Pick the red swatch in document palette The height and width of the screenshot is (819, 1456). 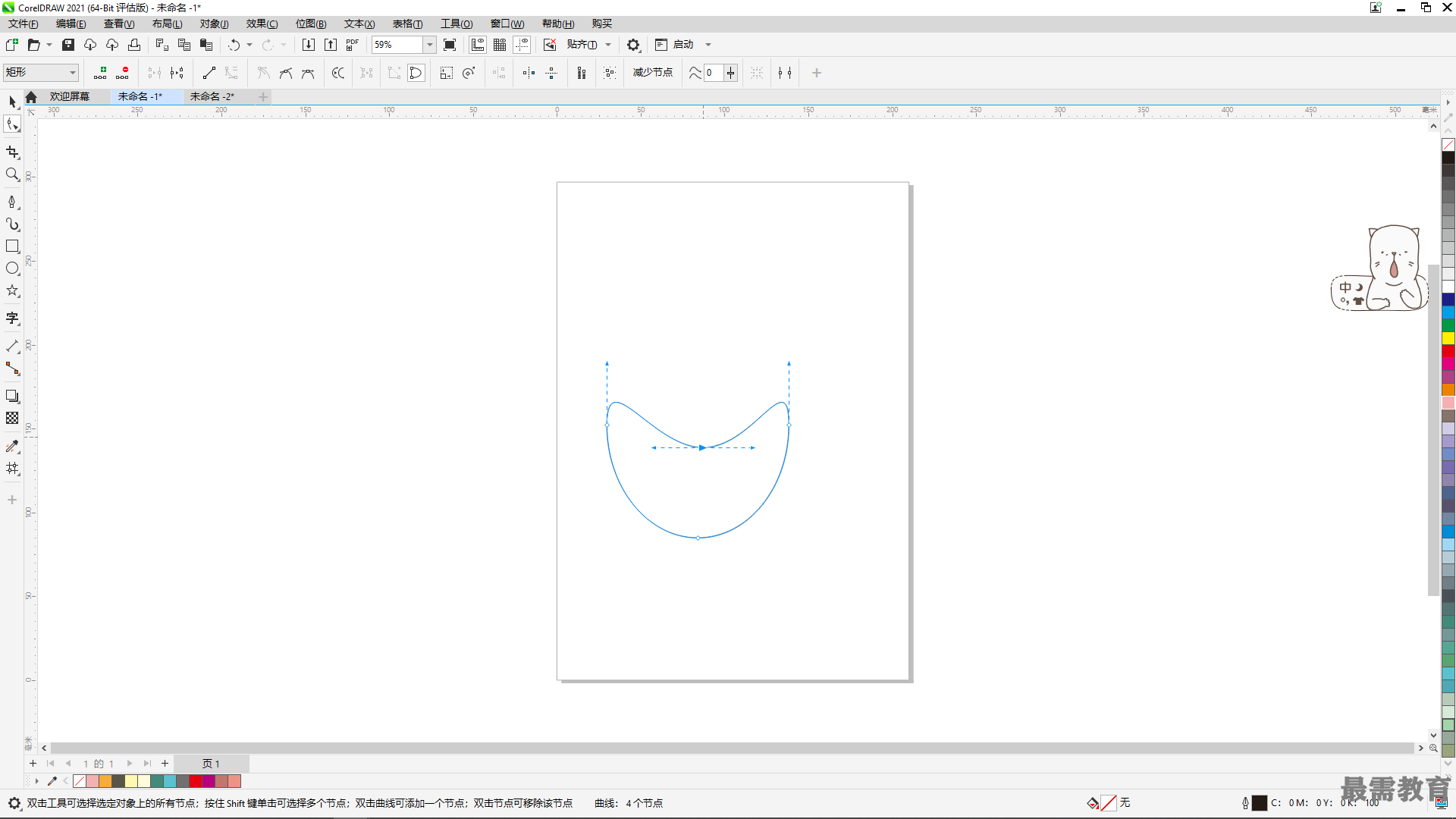pyautogui.click(x=196, y=781)
